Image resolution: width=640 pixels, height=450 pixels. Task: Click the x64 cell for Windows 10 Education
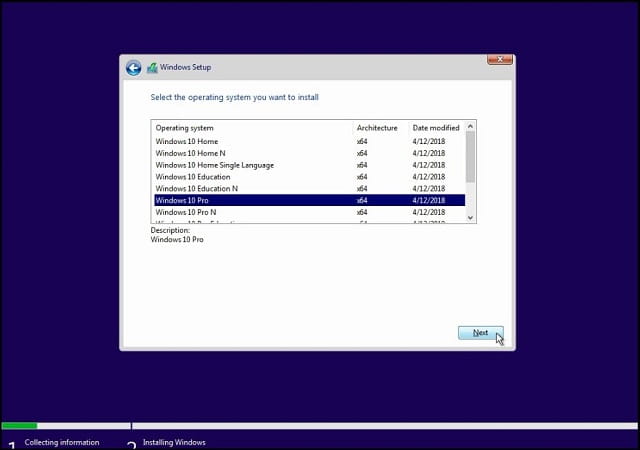click(x=362, y=177)
